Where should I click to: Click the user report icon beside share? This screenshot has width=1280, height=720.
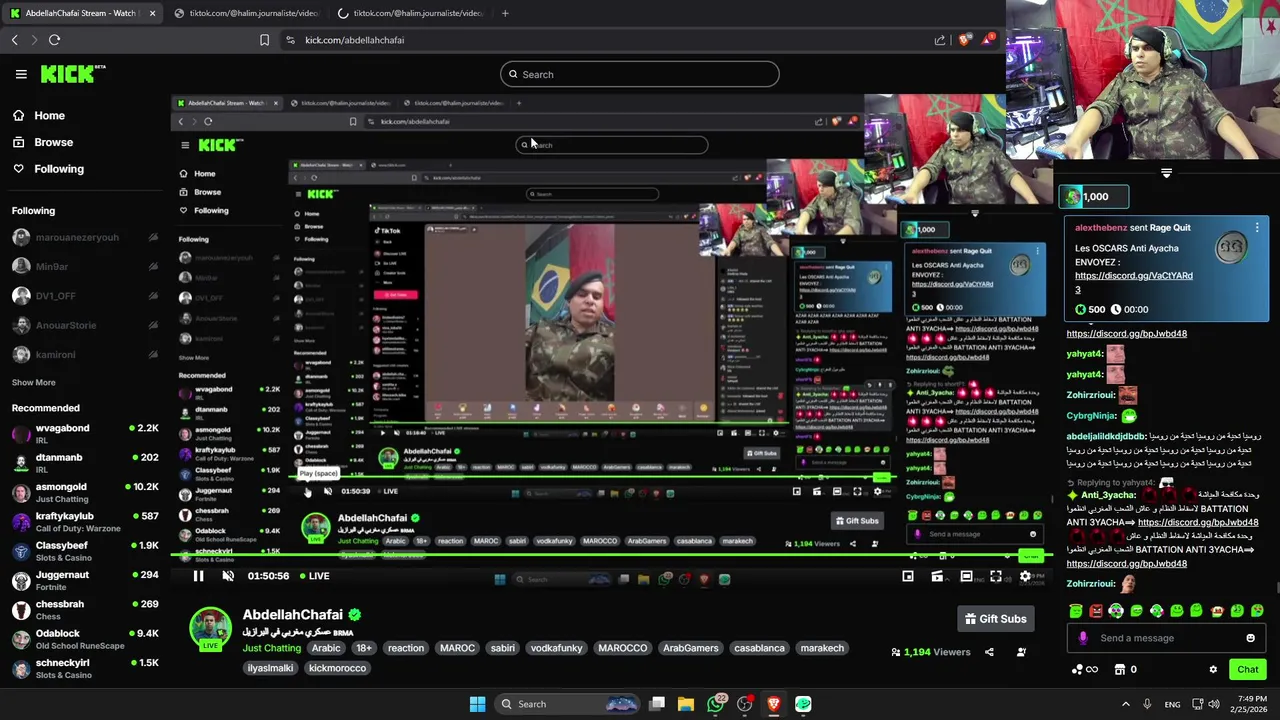(x=1021, y=652)
